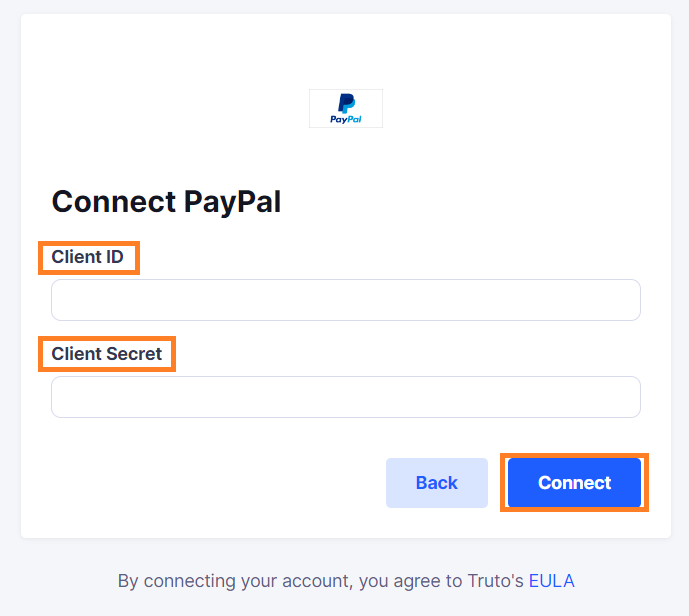Focus the Client Secret text box
Image resolution: width=689 pixels, height=616 pixels.
[346, 397]
